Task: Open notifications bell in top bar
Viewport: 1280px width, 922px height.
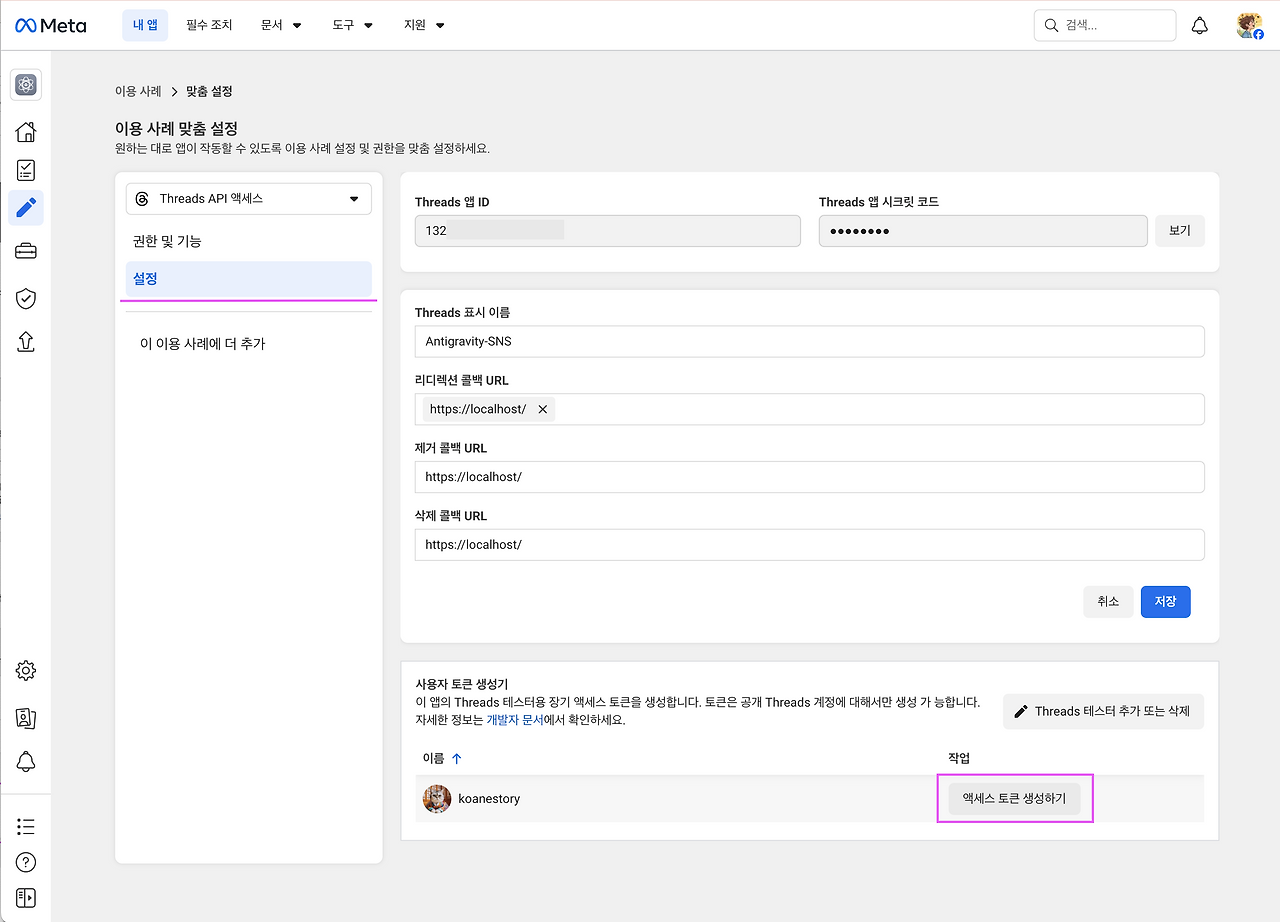Action: [x=1200, y=26]
